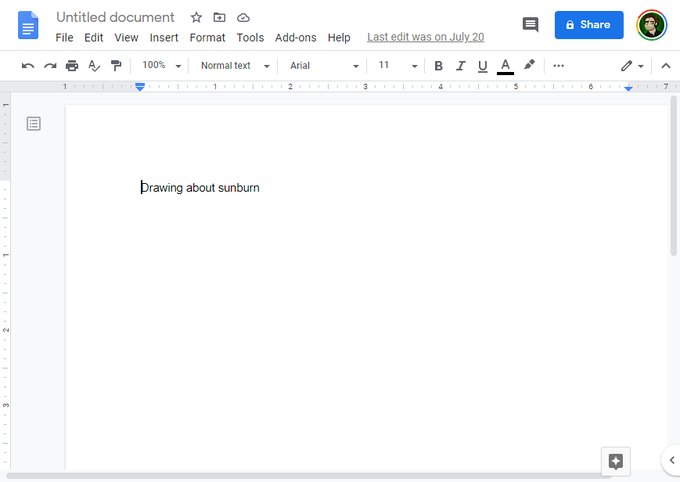
Task: Activate the paint format tool
Action: [116, 66]
